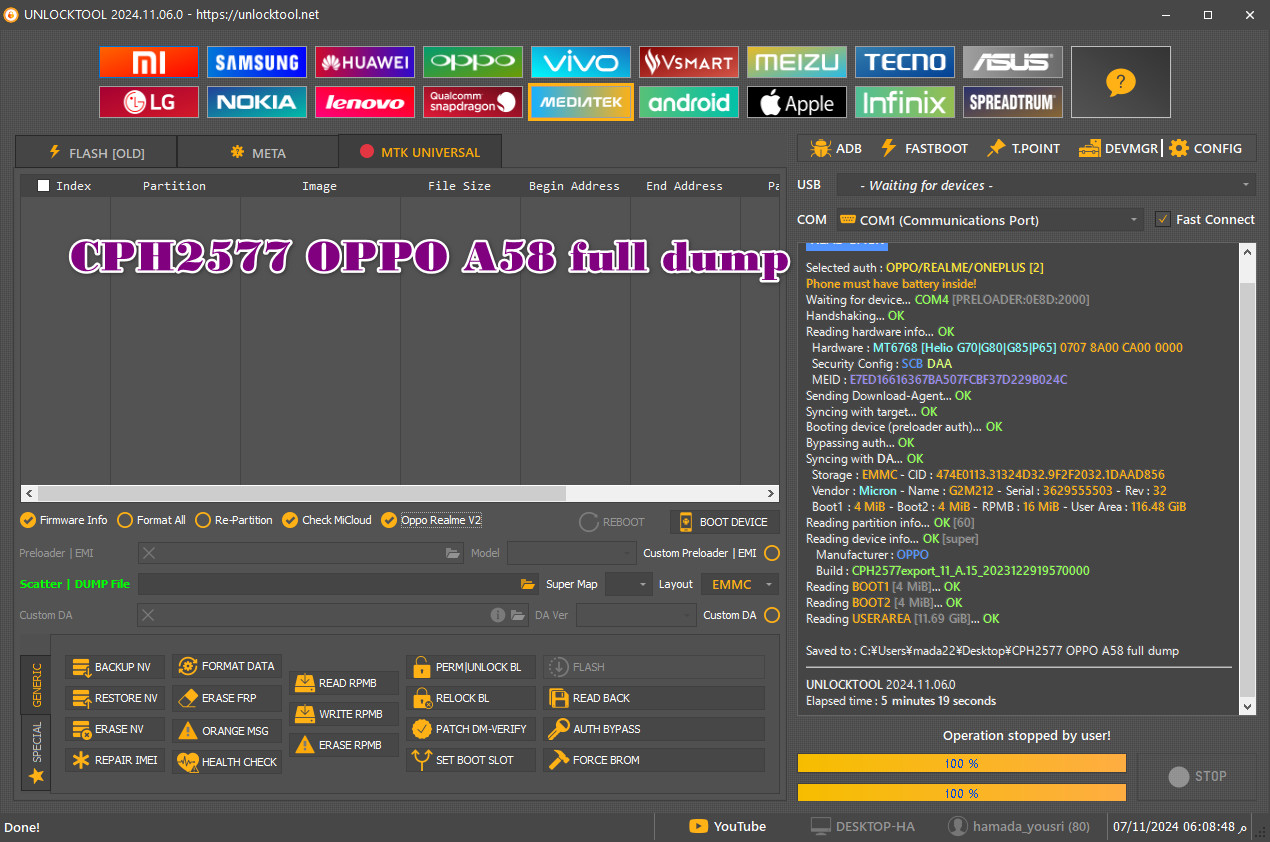Click the AUTH BYPASS button
Screen dimensions: 1270x842
654,729
